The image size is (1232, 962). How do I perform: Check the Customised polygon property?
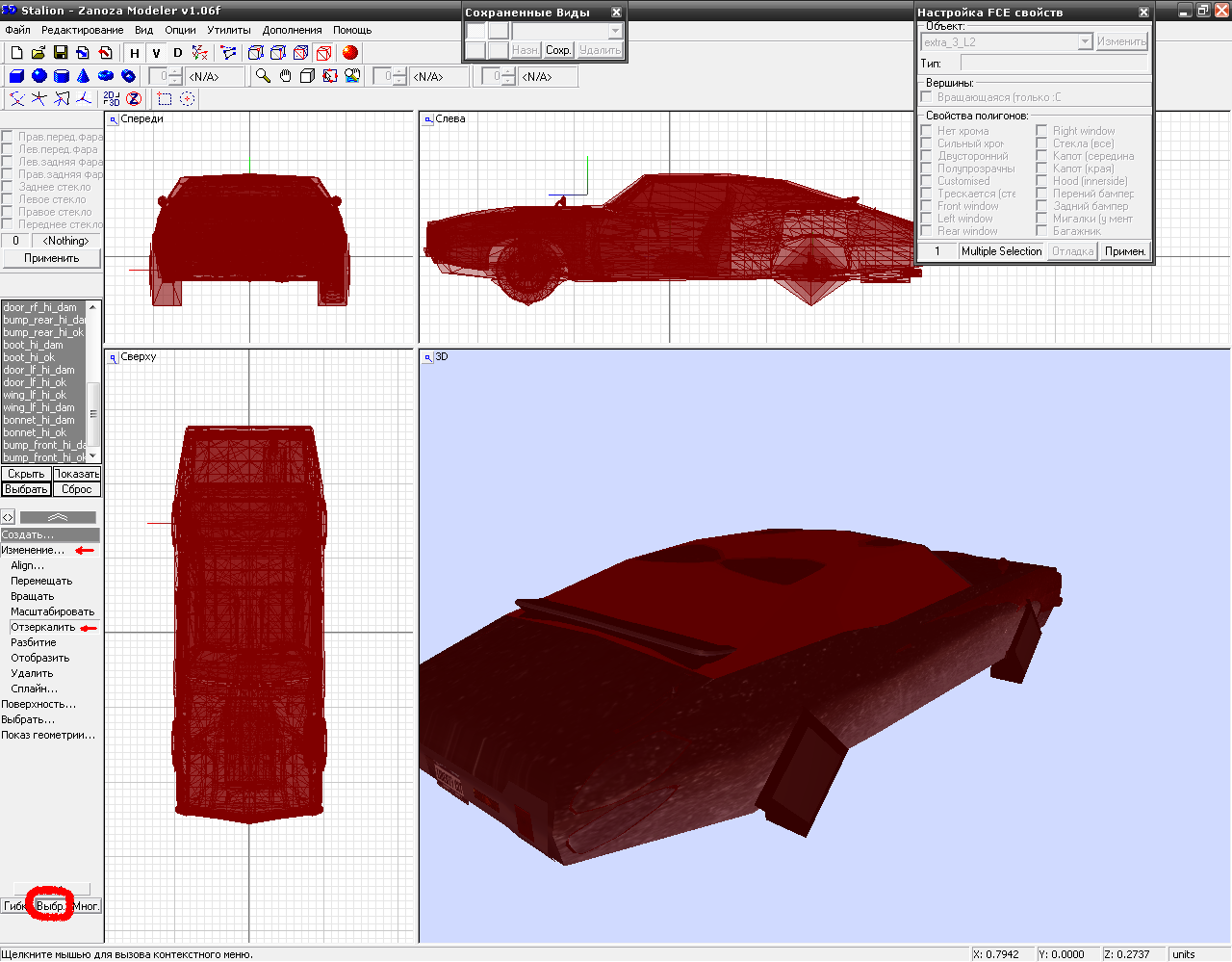927,181
